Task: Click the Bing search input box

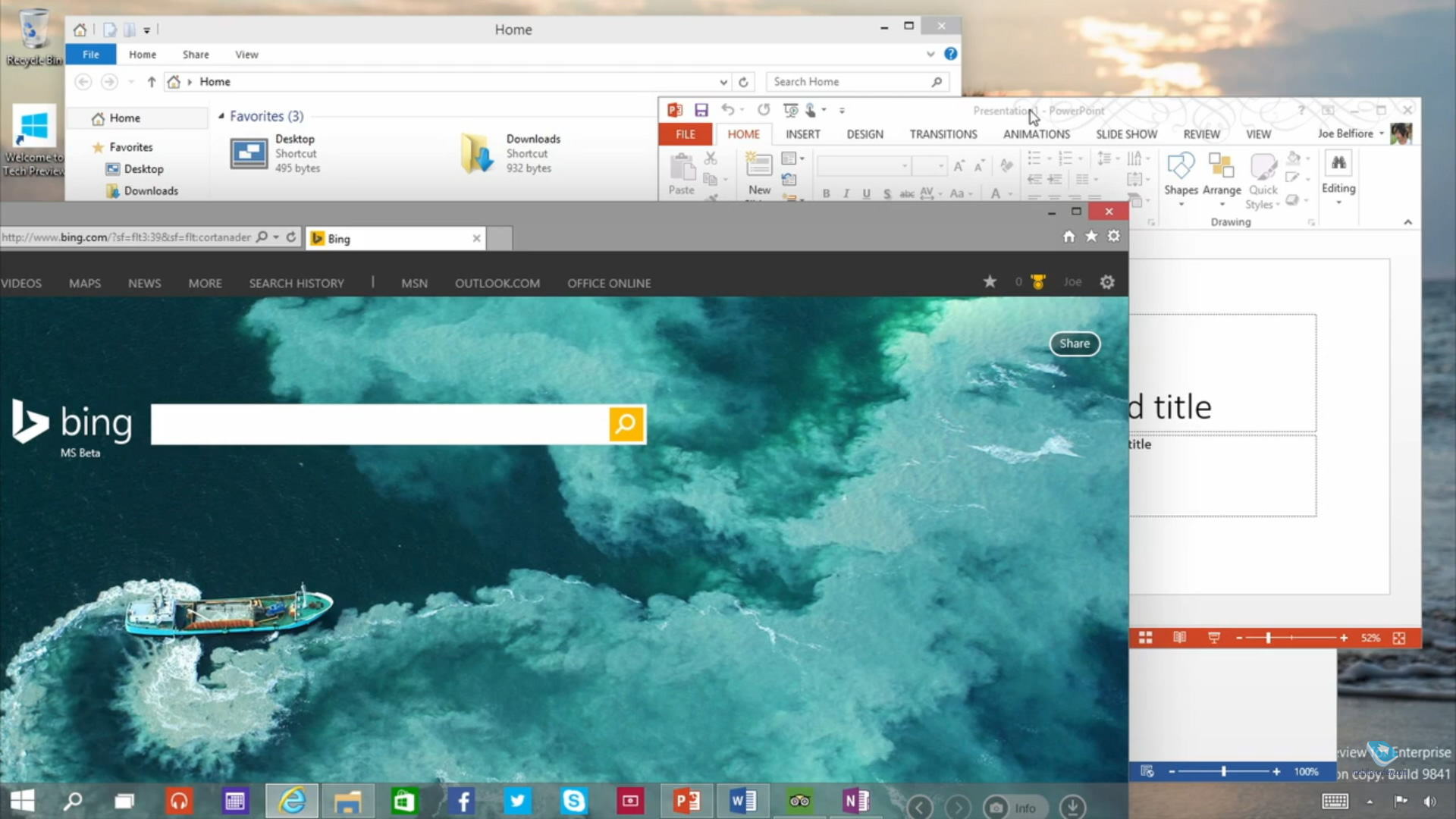Action: (x=379, y=424)
